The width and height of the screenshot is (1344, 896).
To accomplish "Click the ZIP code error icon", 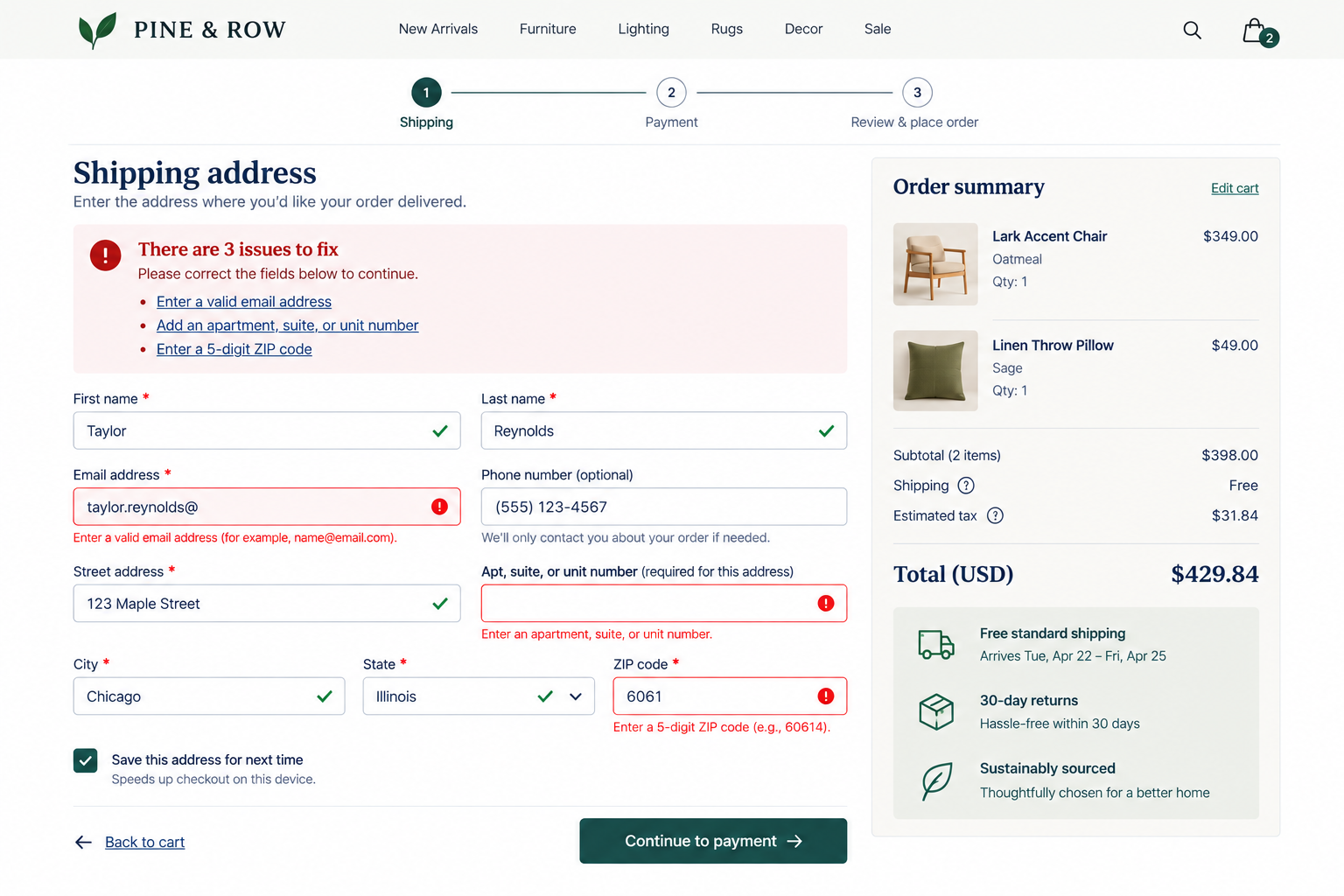I will click(x=826, y=696).
